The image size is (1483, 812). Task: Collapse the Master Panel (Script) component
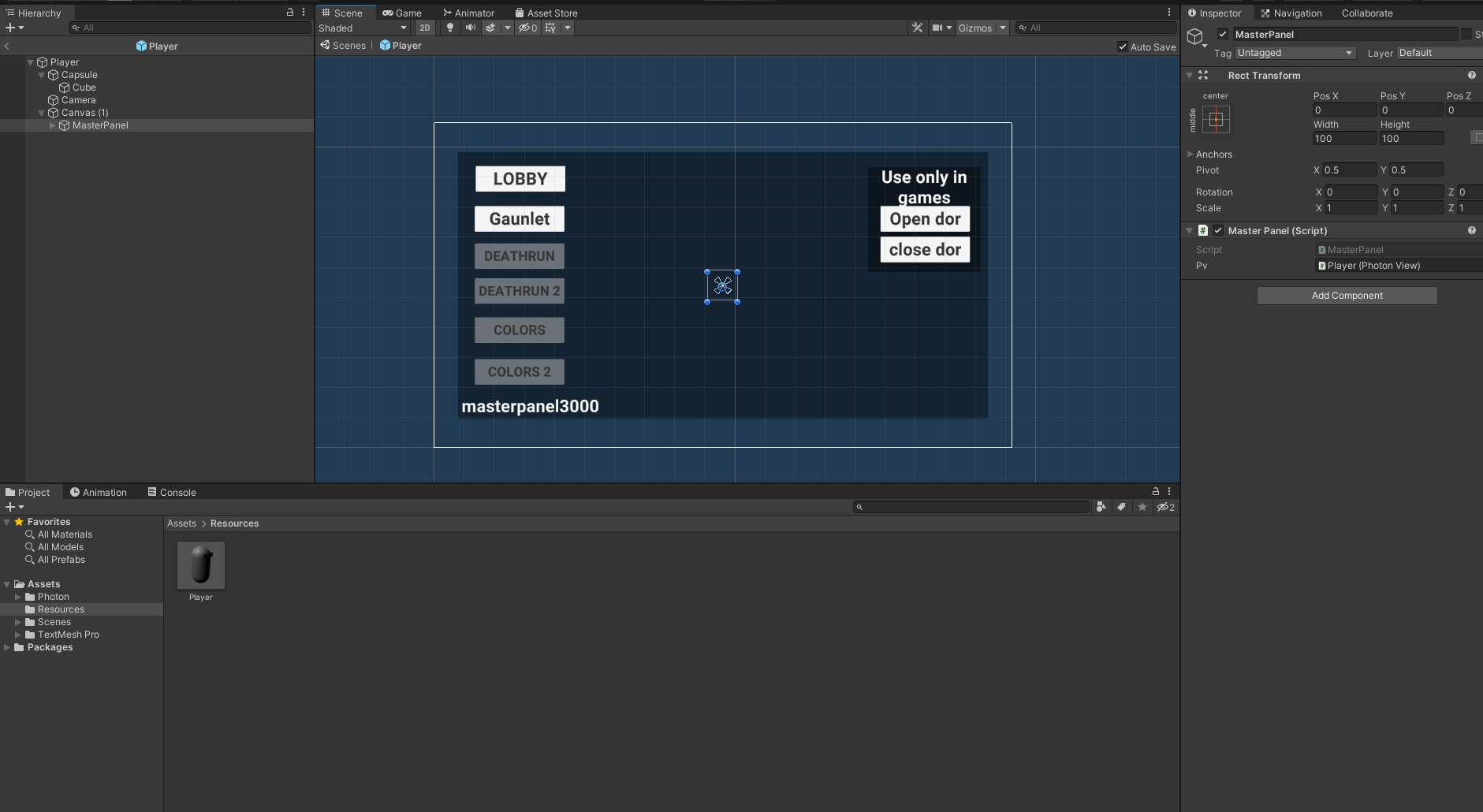1190,230
